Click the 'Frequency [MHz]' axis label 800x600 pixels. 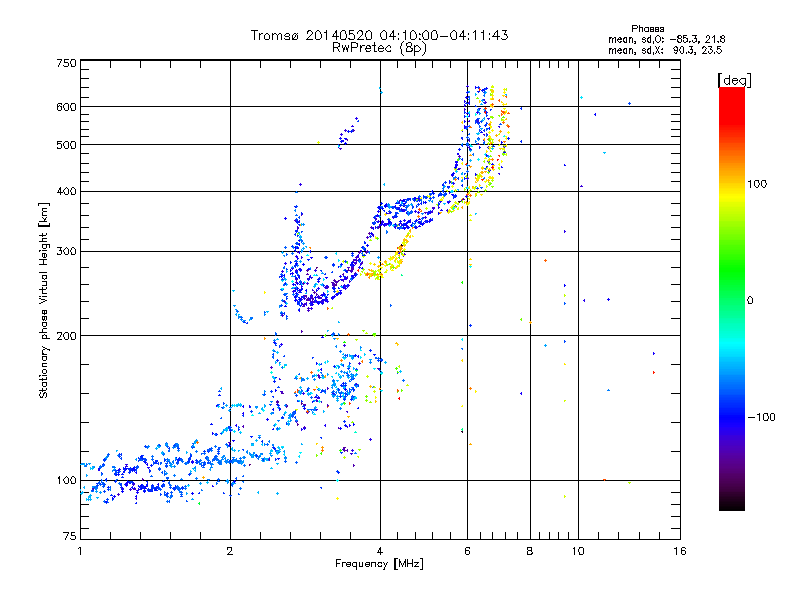pyautogui.click(x=379, y=564)
